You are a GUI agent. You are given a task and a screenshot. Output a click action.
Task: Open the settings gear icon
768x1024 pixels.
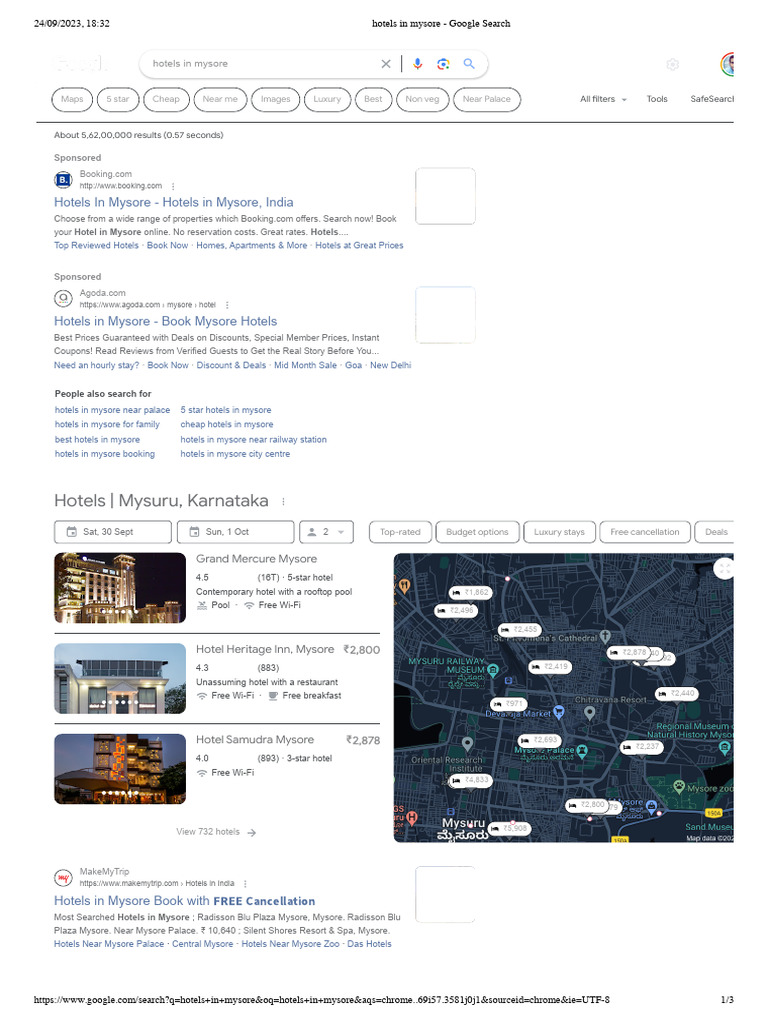673,64
